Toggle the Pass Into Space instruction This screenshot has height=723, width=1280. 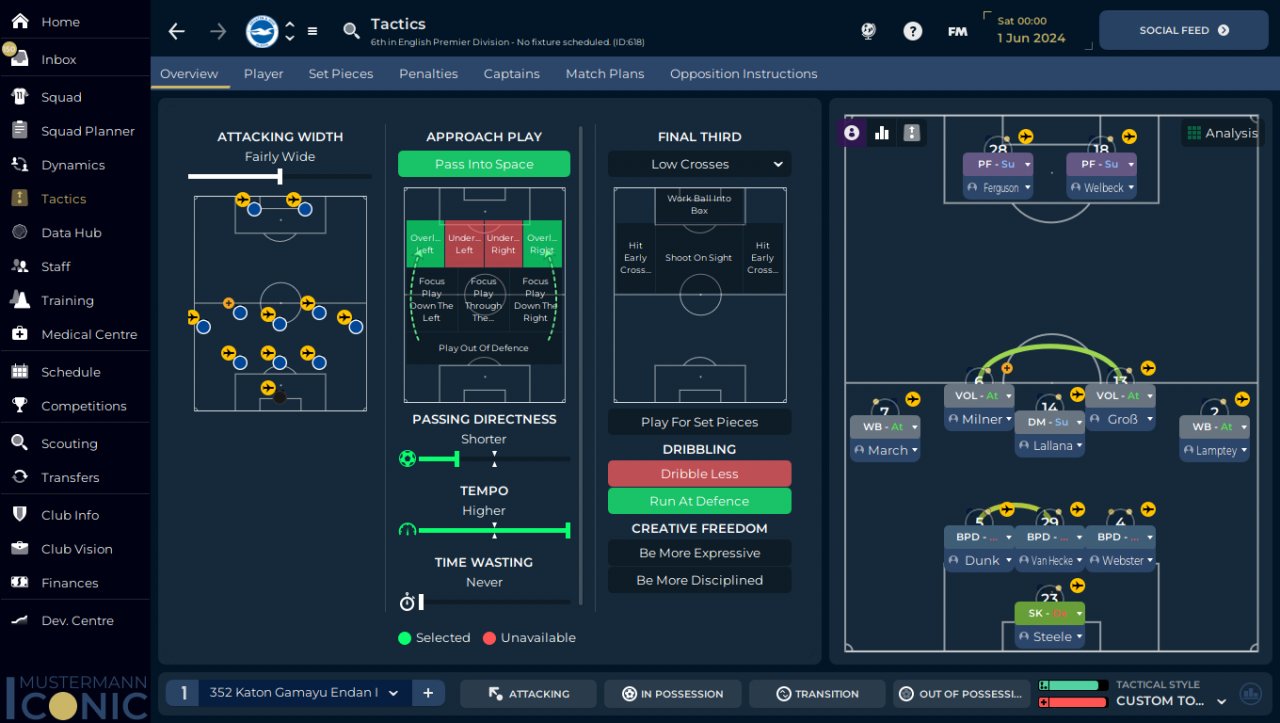click(484, 164)
